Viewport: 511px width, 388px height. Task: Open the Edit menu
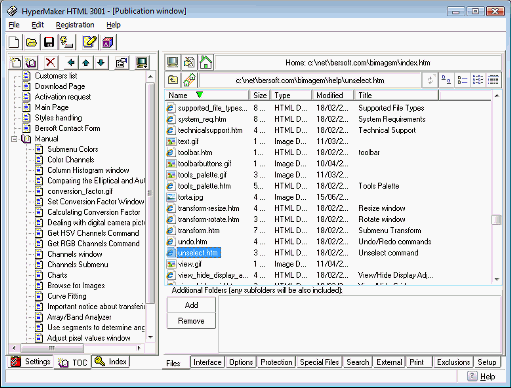[x=37, y=25]
